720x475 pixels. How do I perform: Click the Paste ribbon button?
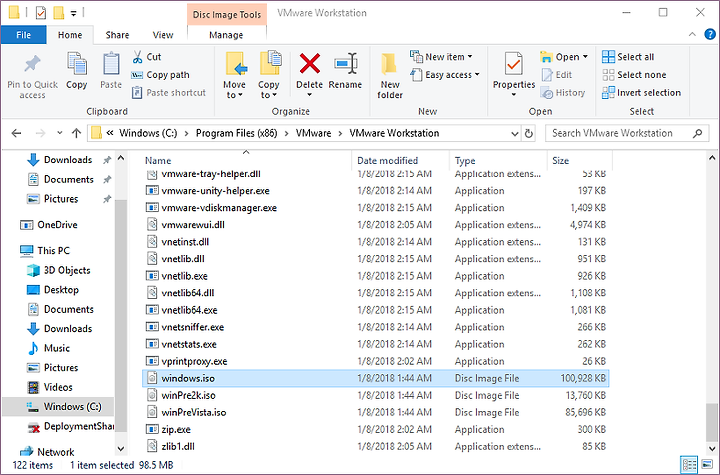(x=111, y=70)
